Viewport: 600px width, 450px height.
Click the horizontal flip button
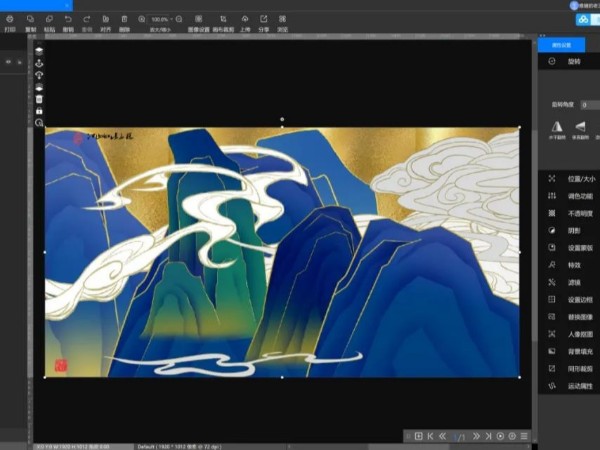[x=557, y=127]
